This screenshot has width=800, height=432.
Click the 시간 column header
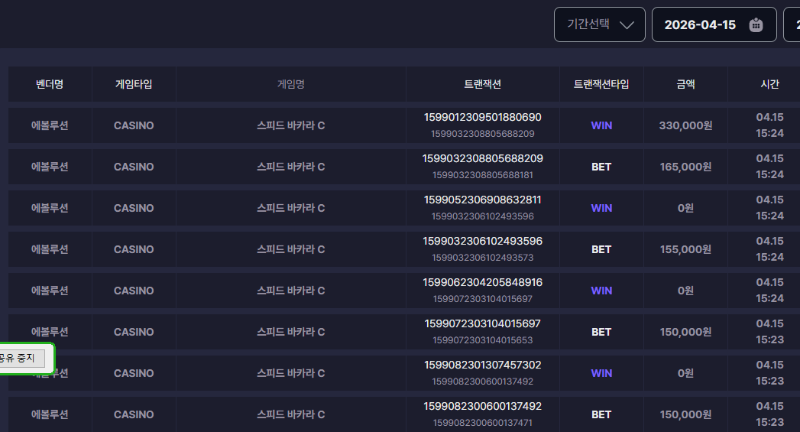click(x=769, y=84)
